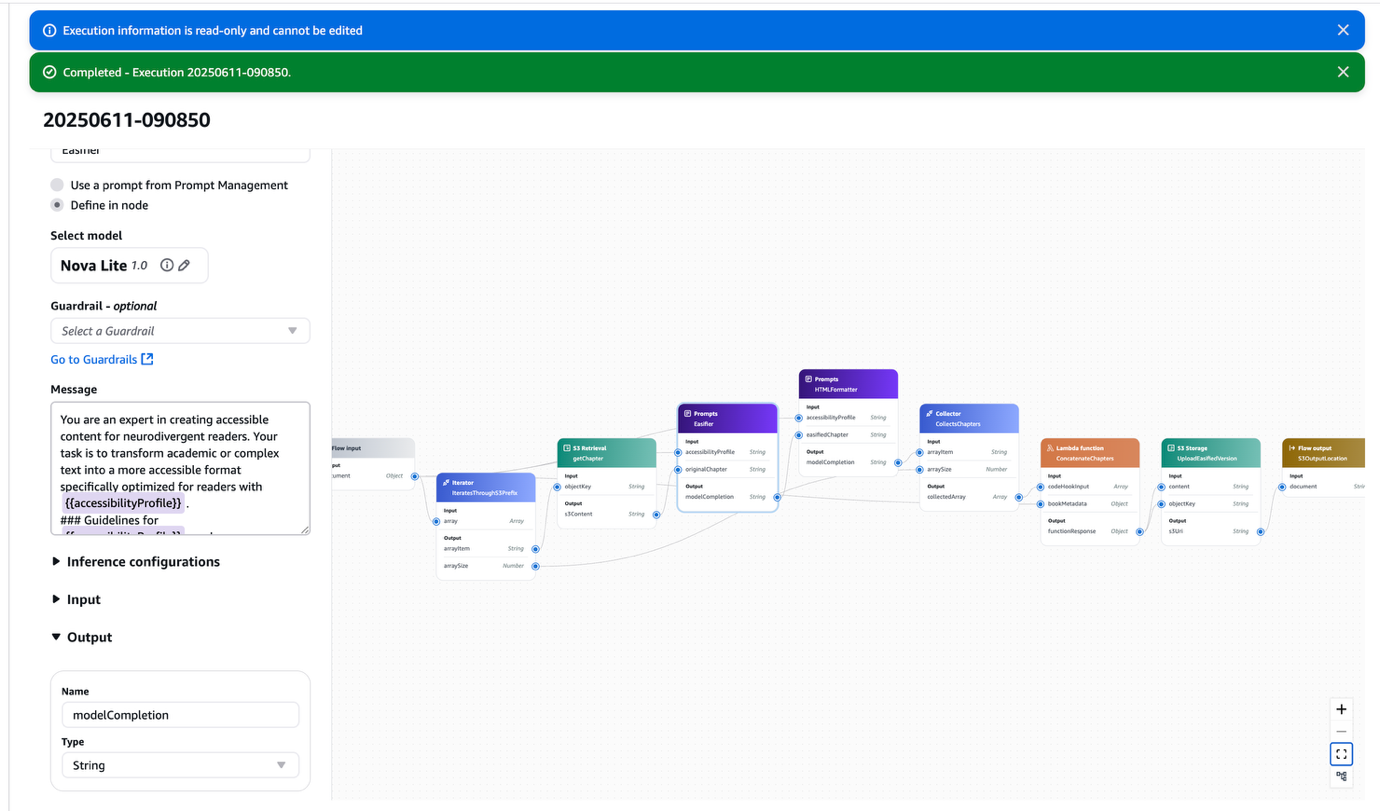This screenshot has height=811, width=1380.
Task: Select the Use a prompt from Prompt Management radio
Action: [x=55, y=184]
